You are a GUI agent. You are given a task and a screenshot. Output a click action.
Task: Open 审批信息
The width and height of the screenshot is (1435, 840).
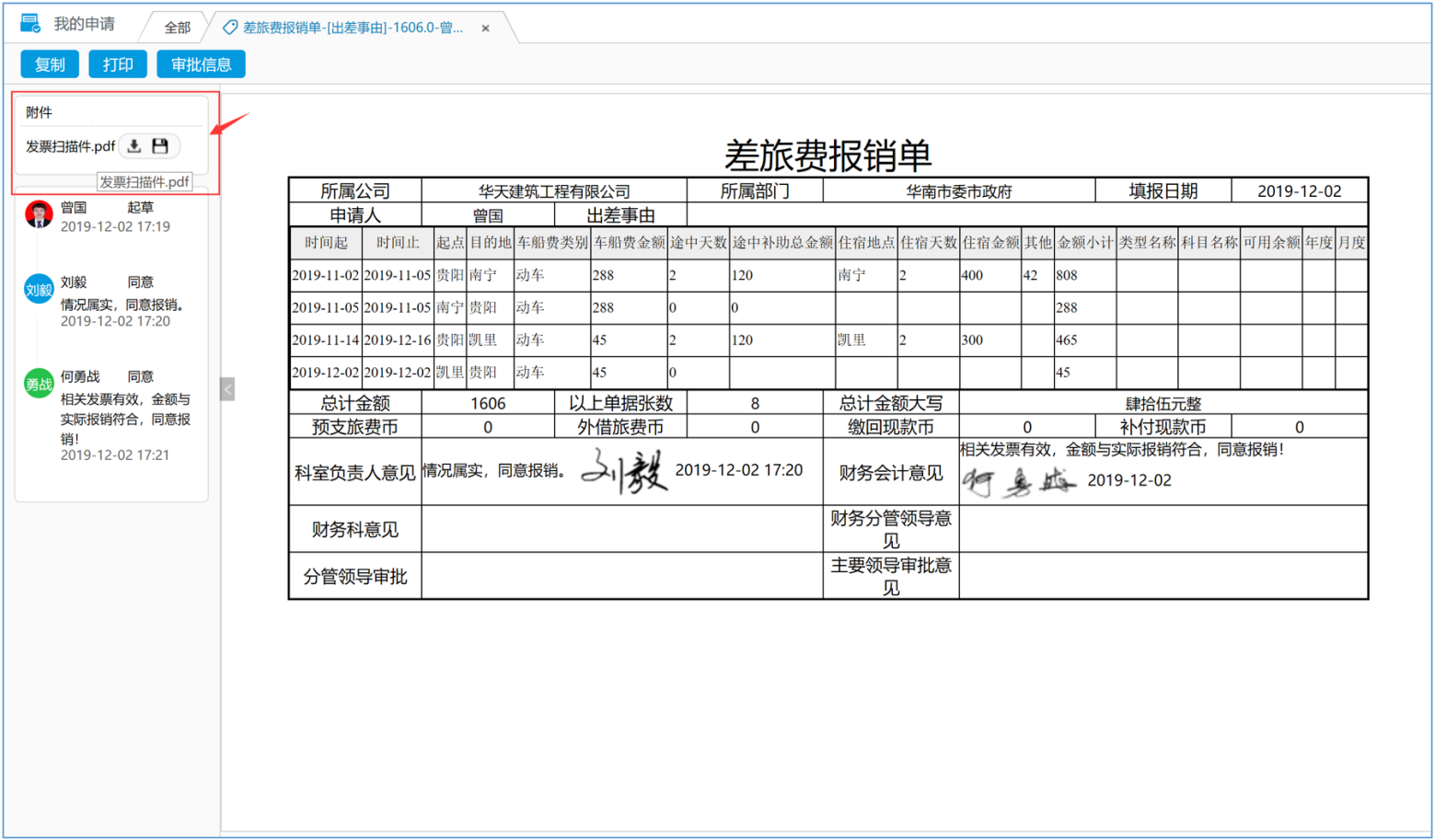pyautogui.click(x=201, y=64)
